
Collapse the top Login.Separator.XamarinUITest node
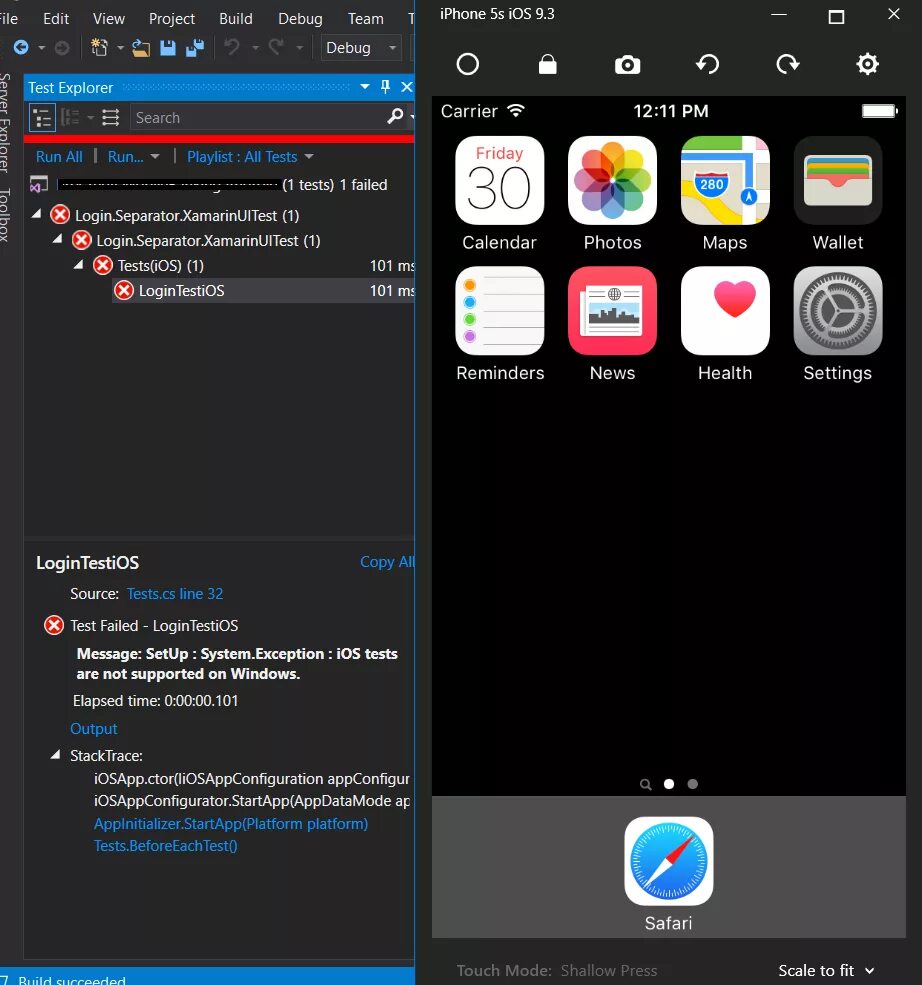point(37,214)
